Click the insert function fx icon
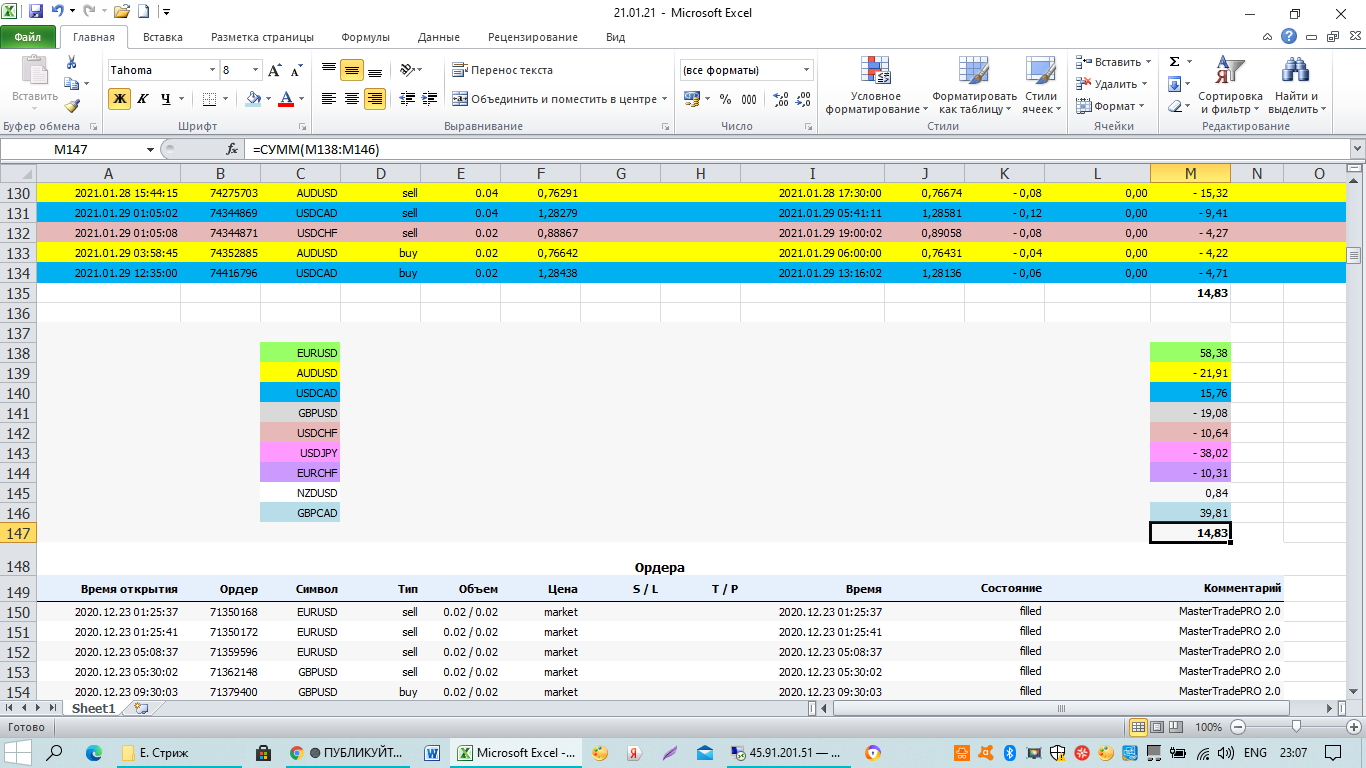The height and width of the screenshot is (768, 1366). point(232,149)
